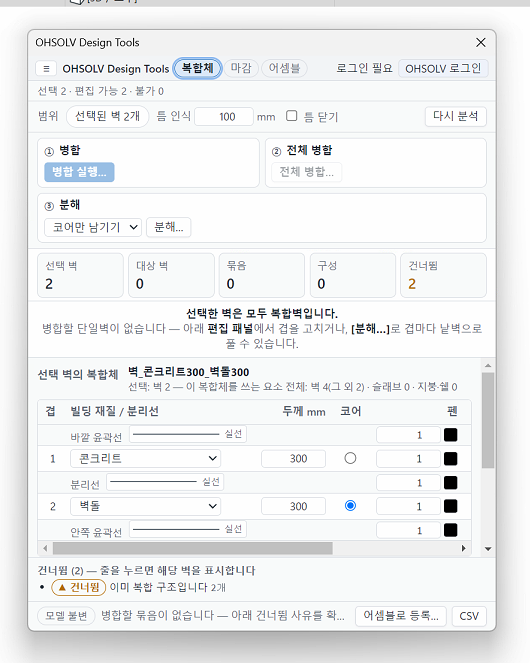Click the 로그인 필요 status text

tap(364, 68)
